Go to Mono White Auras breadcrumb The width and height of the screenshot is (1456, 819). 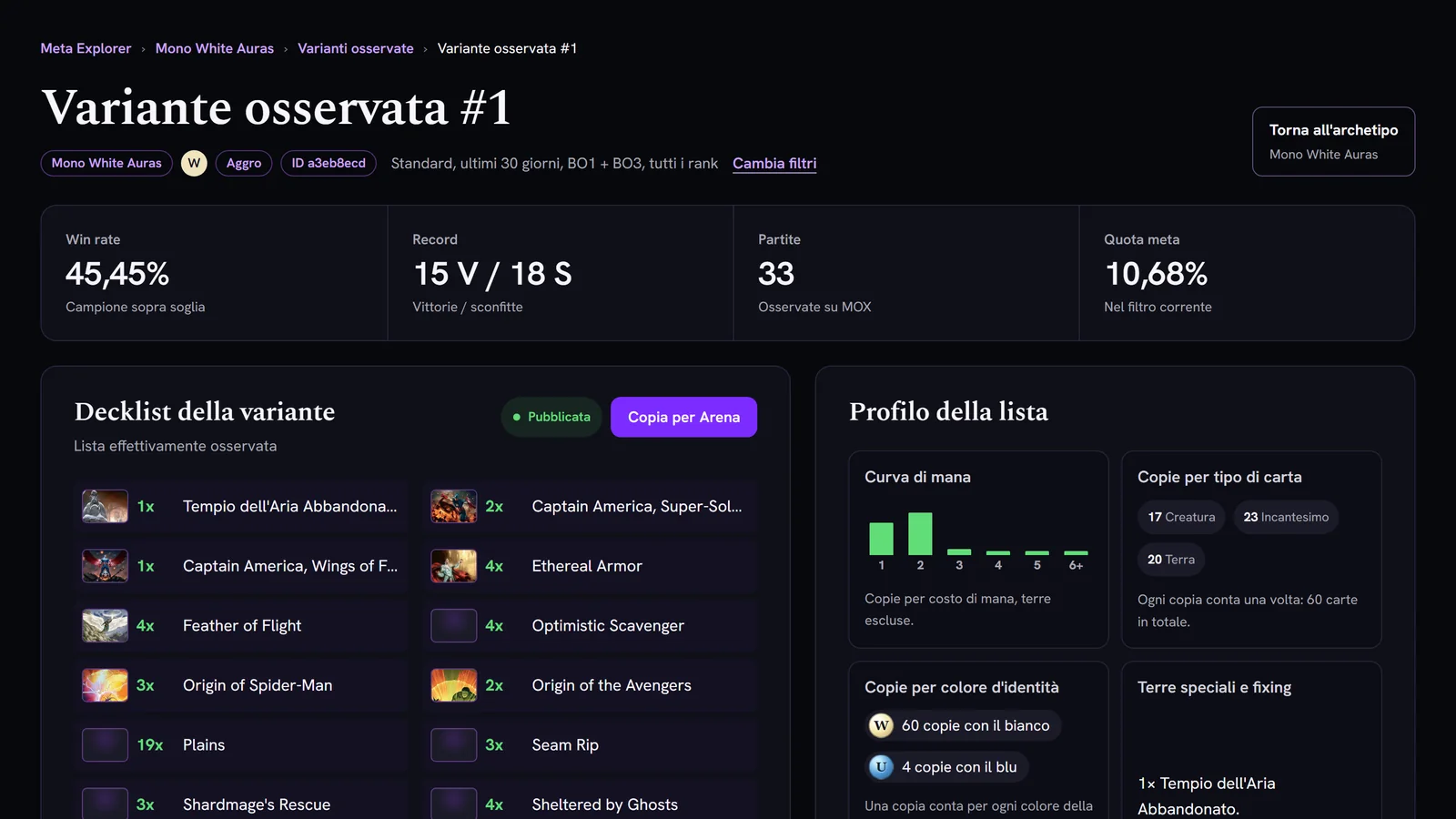coord(215,48)
